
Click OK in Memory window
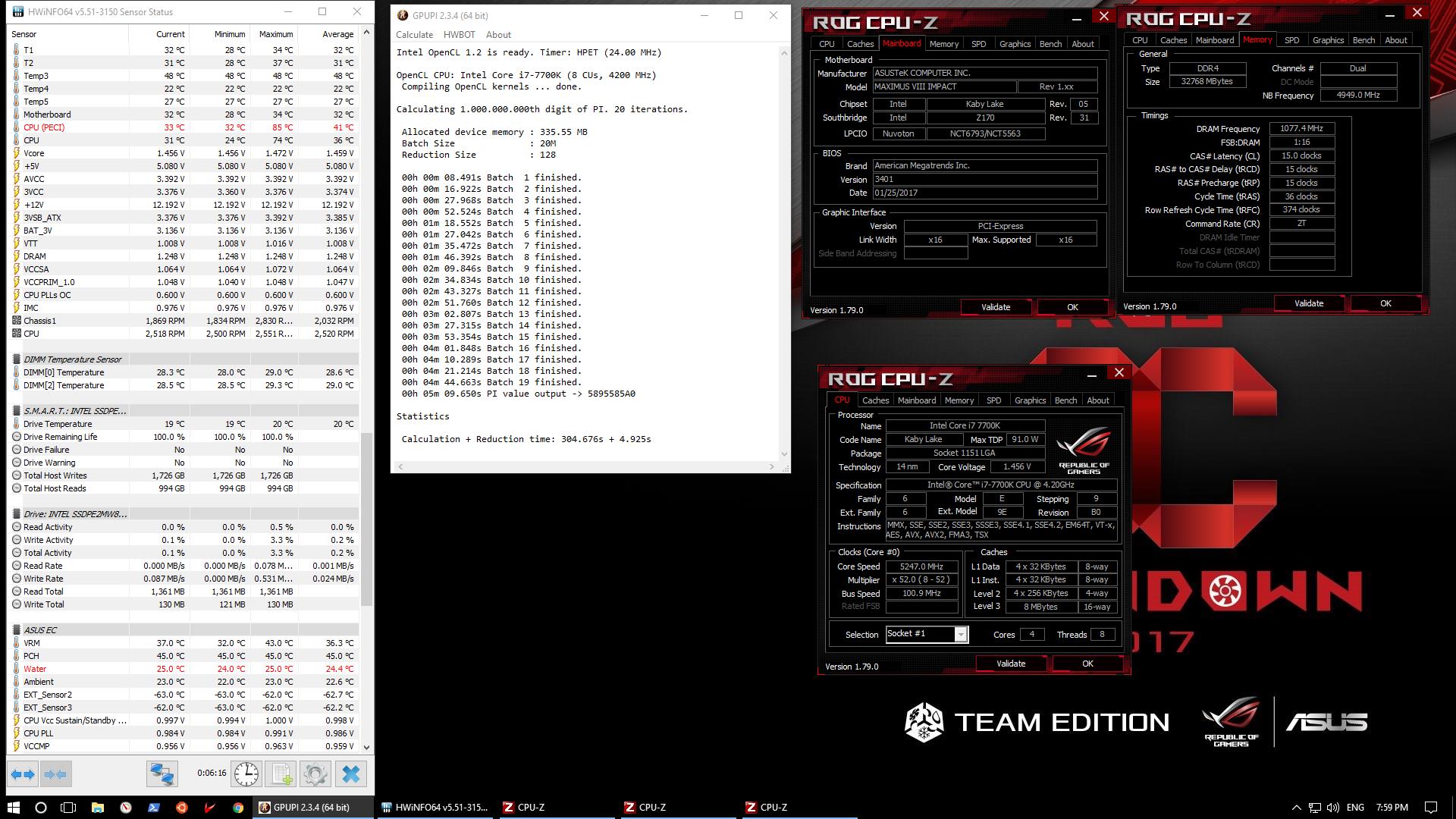(x=1385, y=303)
